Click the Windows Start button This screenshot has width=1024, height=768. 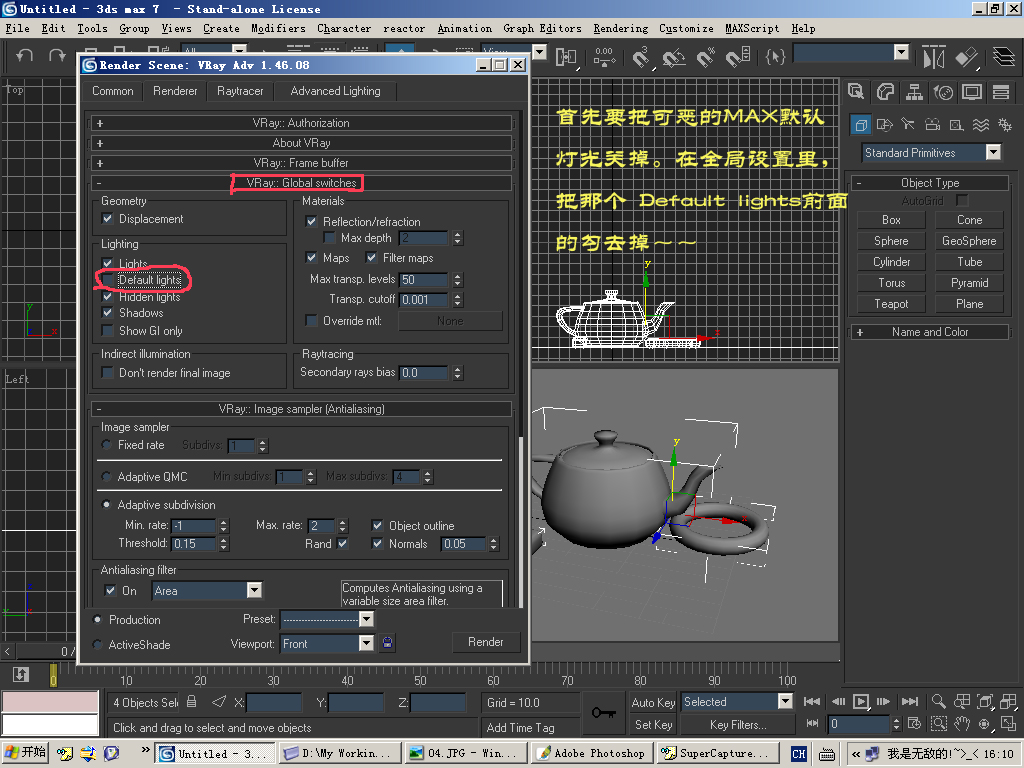click(x=25, y=753)
